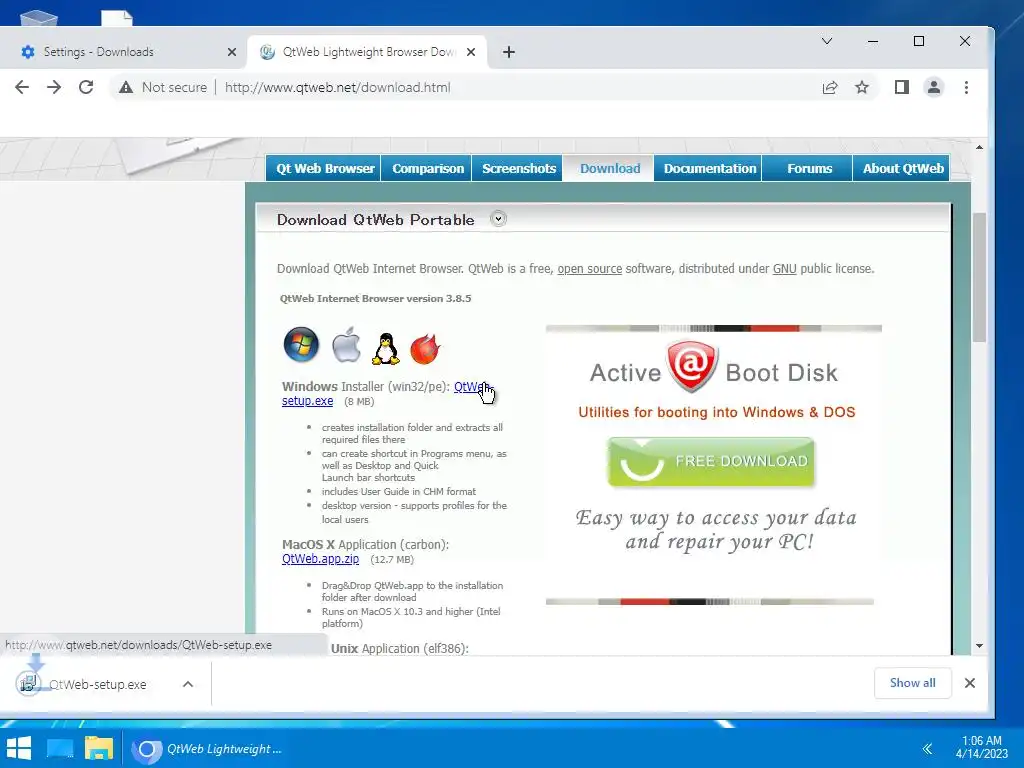Screen dimensions: 1024x768
Task: Click the vertical scrollbar thumb
Action: 979,277
